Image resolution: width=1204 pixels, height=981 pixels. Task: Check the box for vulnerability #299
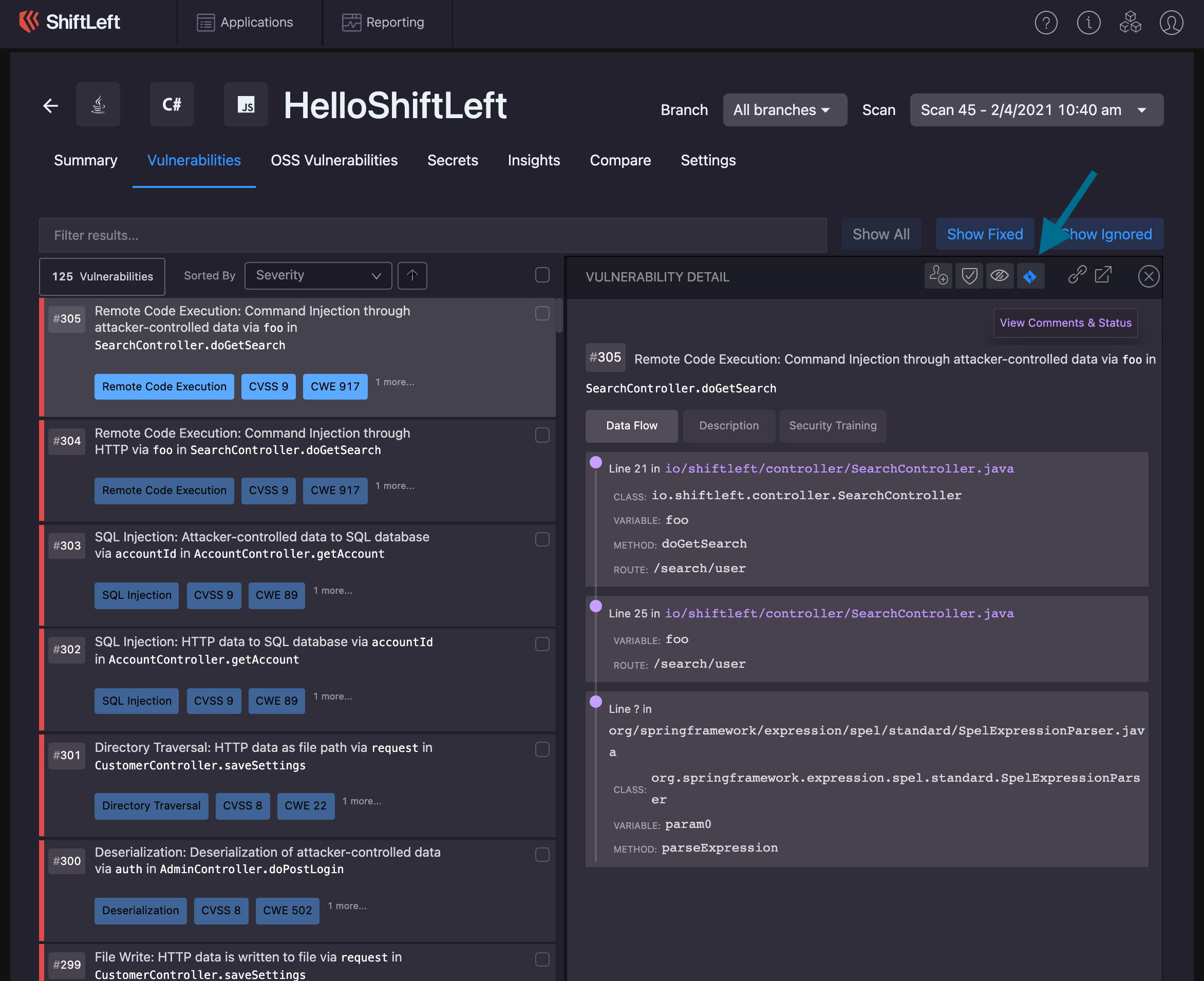(x=542, y=959)
